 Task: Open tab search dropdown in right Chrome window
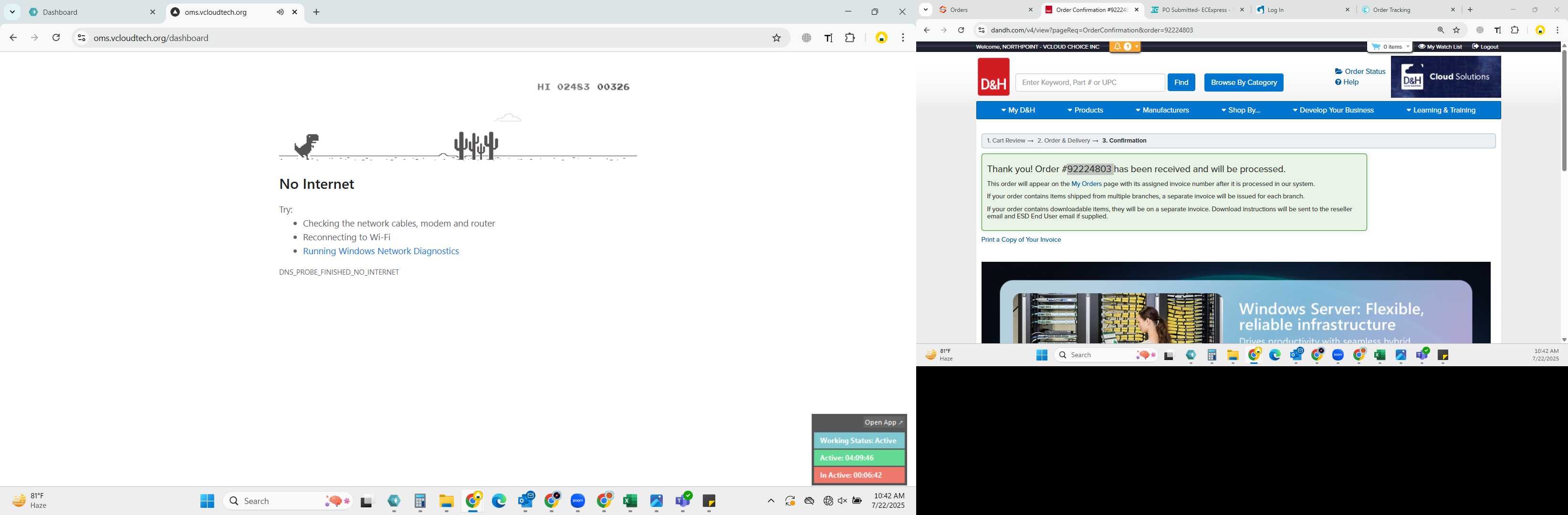tap(926, 10)
